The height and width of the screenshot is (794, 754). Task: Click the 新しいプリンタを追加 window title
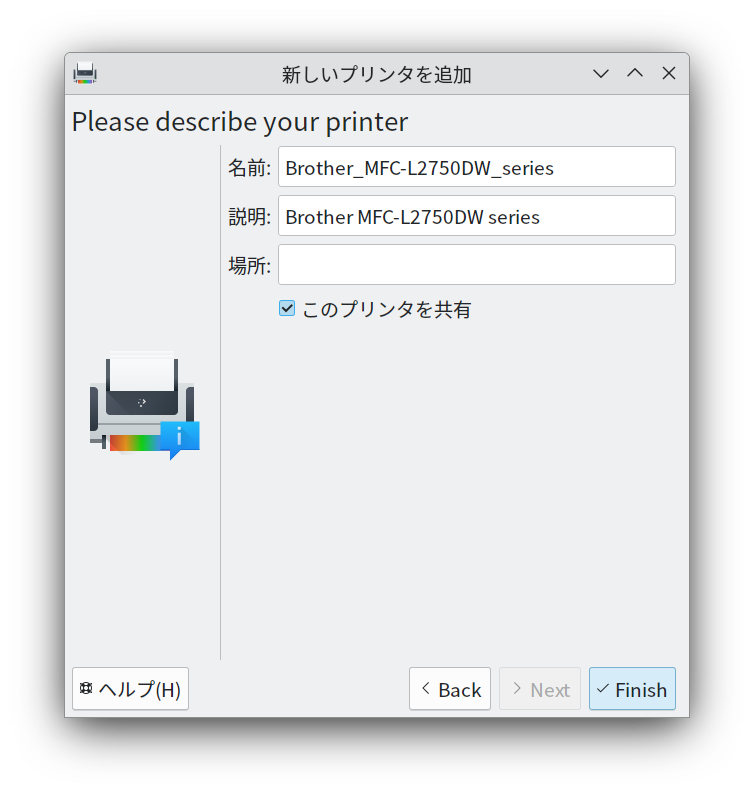click(x=377, y=75)
